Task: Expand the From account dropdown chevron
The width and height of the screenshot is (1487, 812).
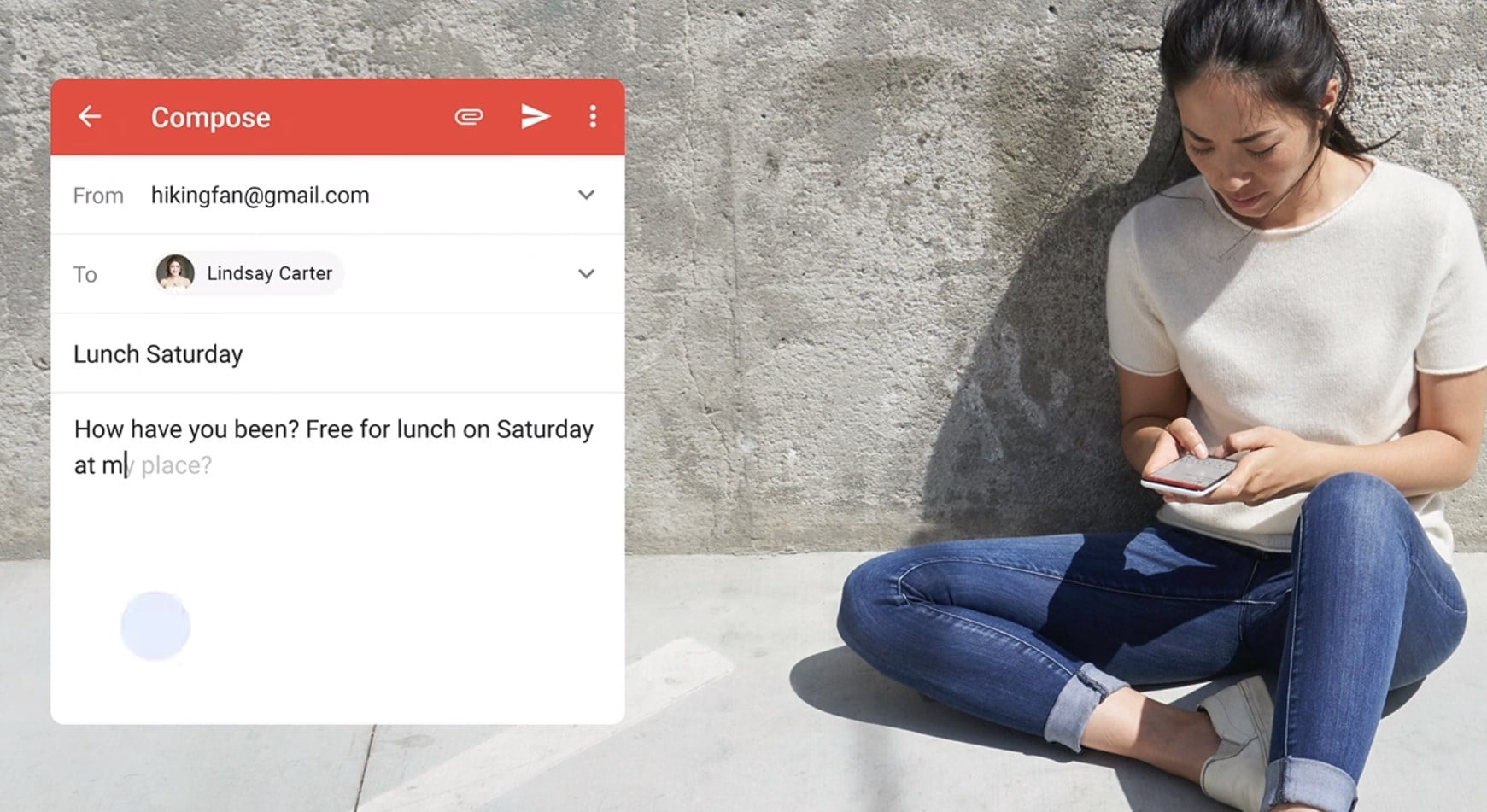Action: click(586, 195)
